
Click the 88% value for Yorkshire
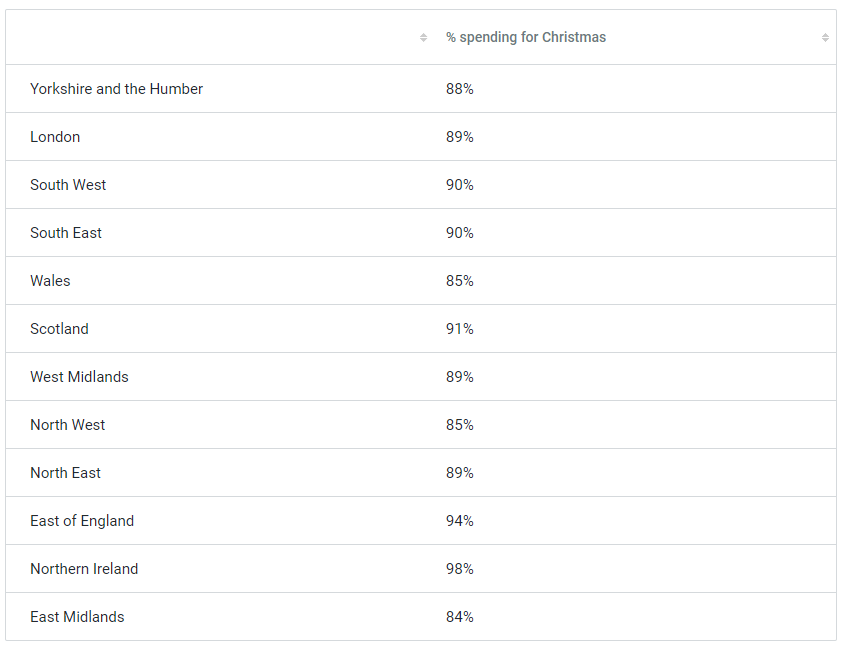(460, 89)
